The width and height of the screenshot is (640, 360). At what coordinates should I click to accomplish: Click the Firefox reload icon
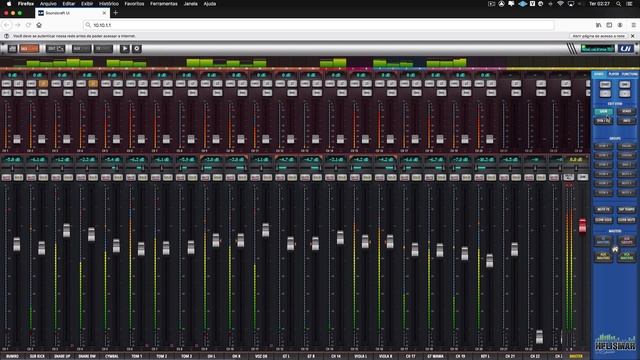[28, 25]
